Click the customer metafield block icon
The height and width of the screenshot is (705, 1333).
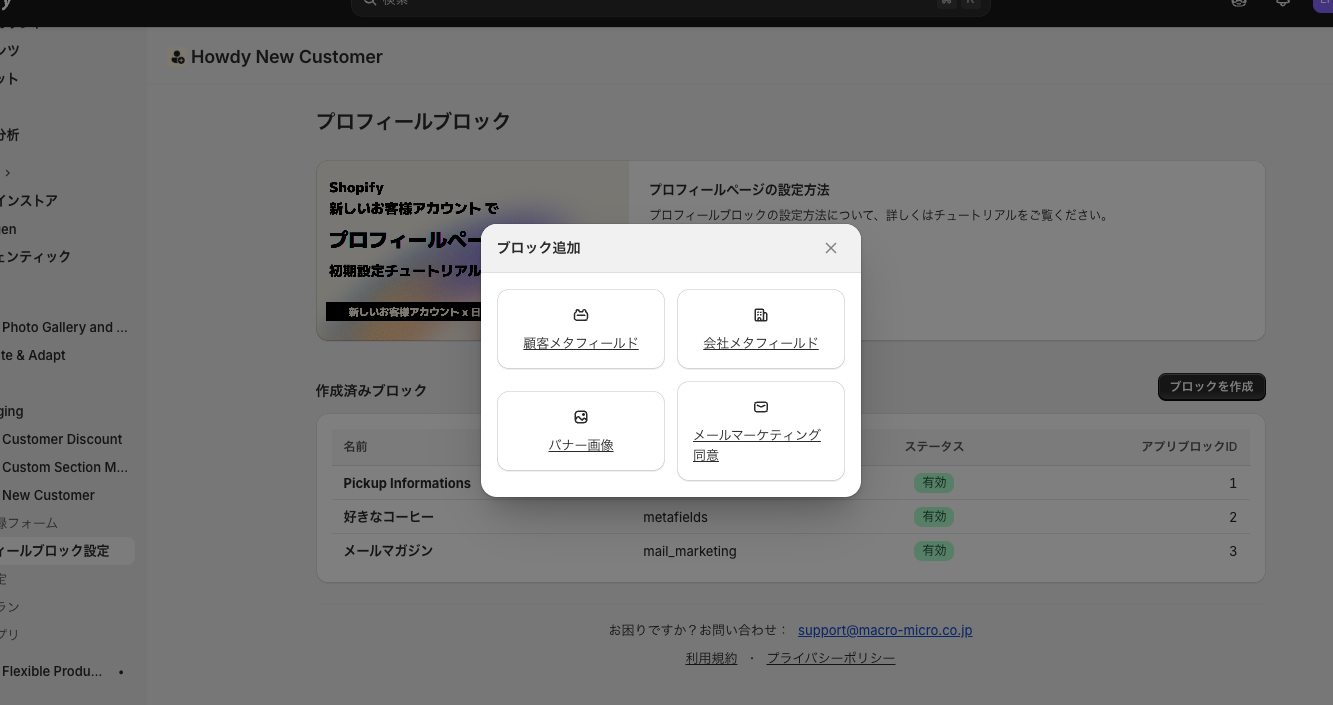click(x=581, y=315)
